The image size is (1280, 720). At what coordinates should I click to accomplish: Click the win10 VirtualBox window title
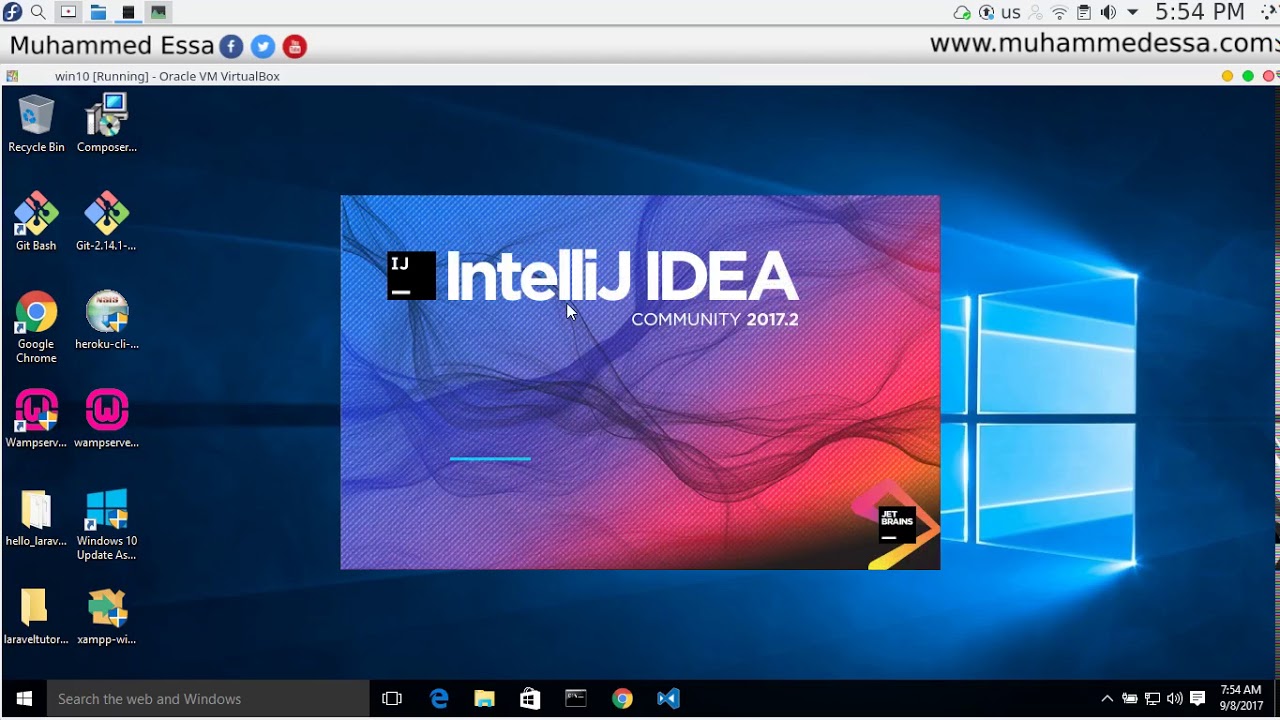167,76
